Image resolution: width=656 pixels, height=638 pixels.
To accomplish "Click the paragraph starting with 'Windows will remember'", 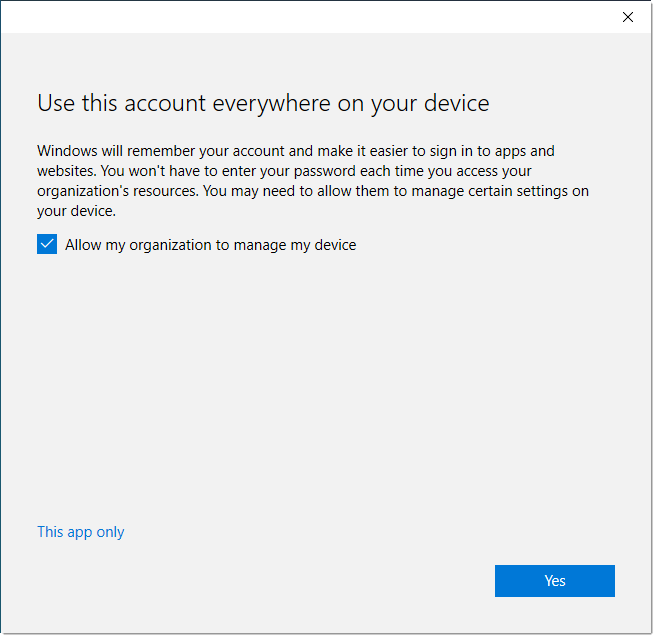I will 313,181.
